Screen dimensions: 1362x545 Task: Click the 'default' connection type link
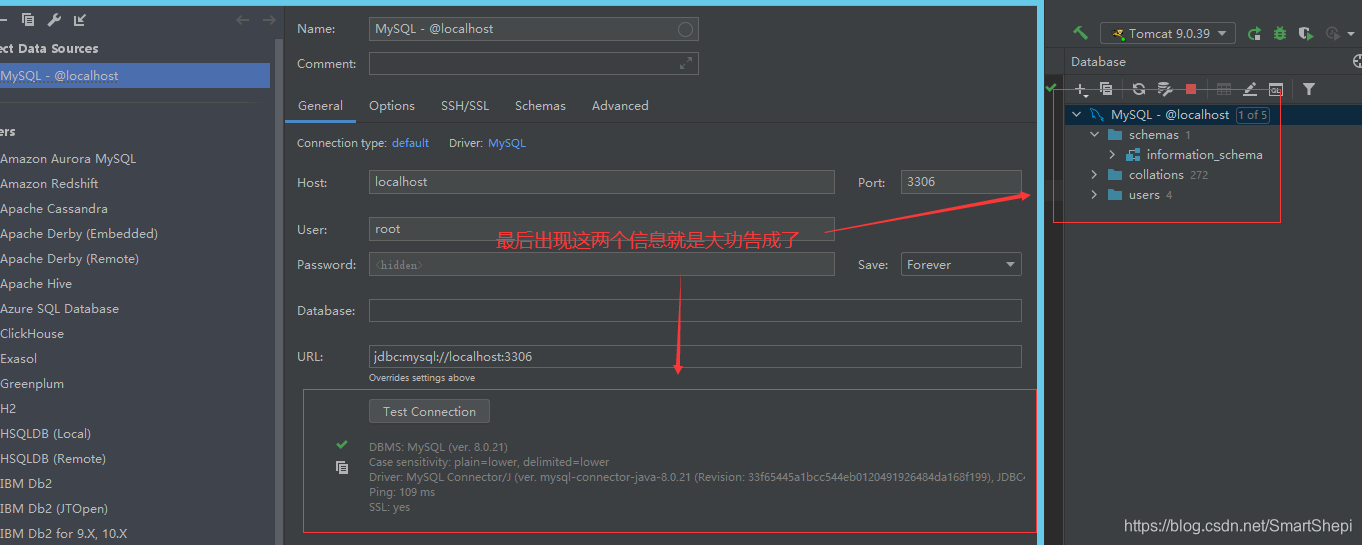(x=410, y=143)
